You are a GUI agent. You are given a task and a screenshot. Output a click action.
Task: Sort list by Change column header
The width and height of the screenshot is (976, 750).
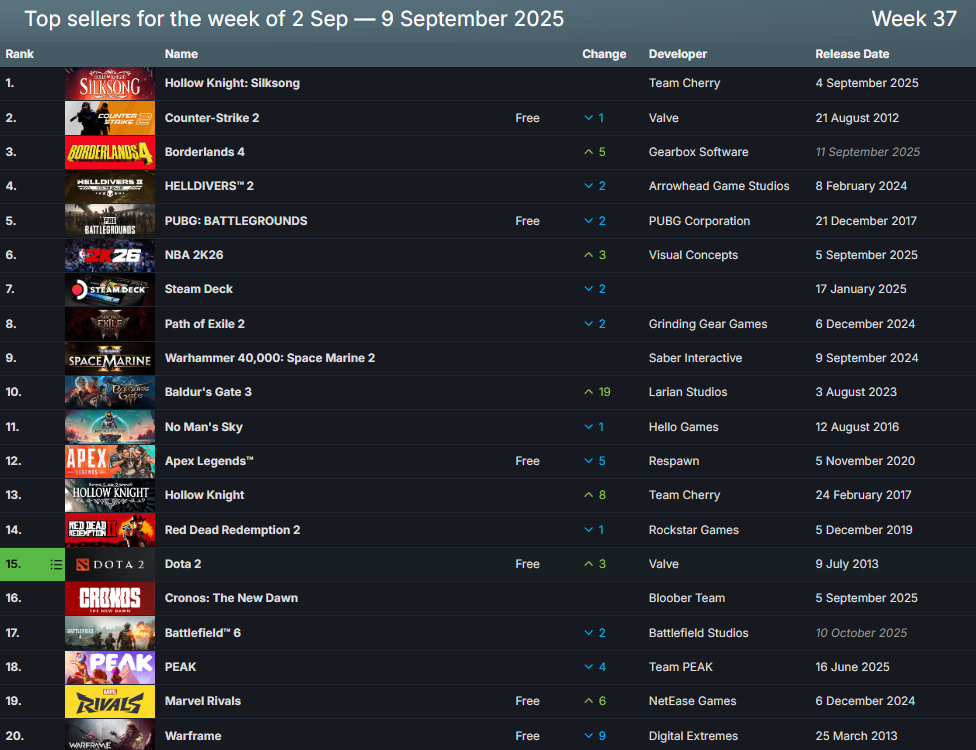coord(604,54)
